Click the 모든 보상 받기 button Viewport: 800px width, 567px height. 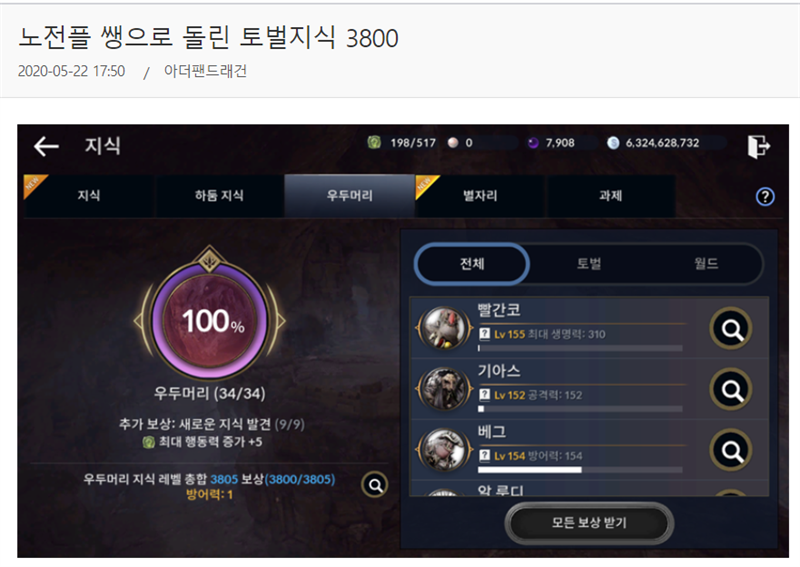589,523
